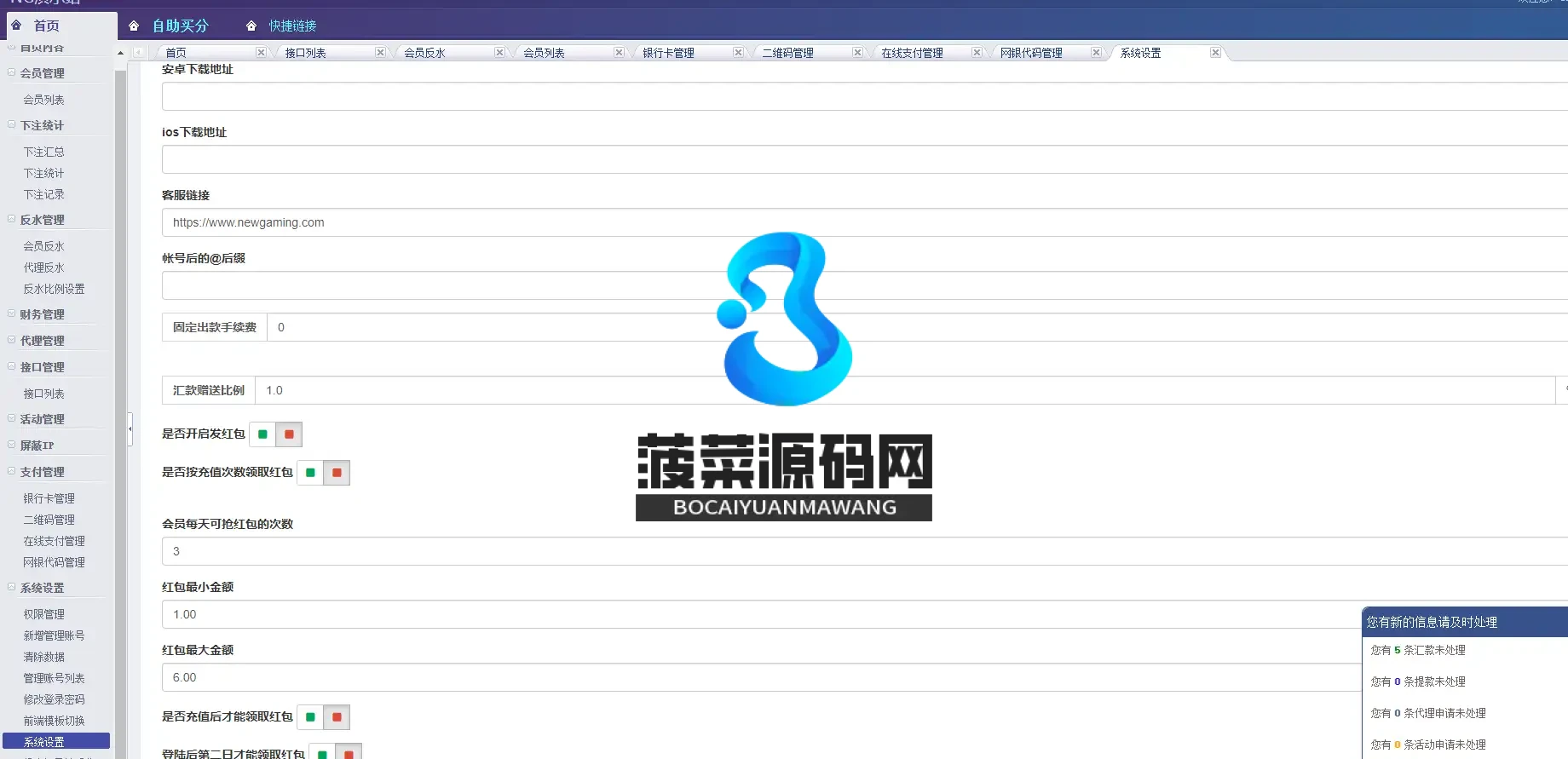The height and width of the screenshot is (759, 1568).
Task: Switch to the 二维码管理 tab
Action: 788,53
